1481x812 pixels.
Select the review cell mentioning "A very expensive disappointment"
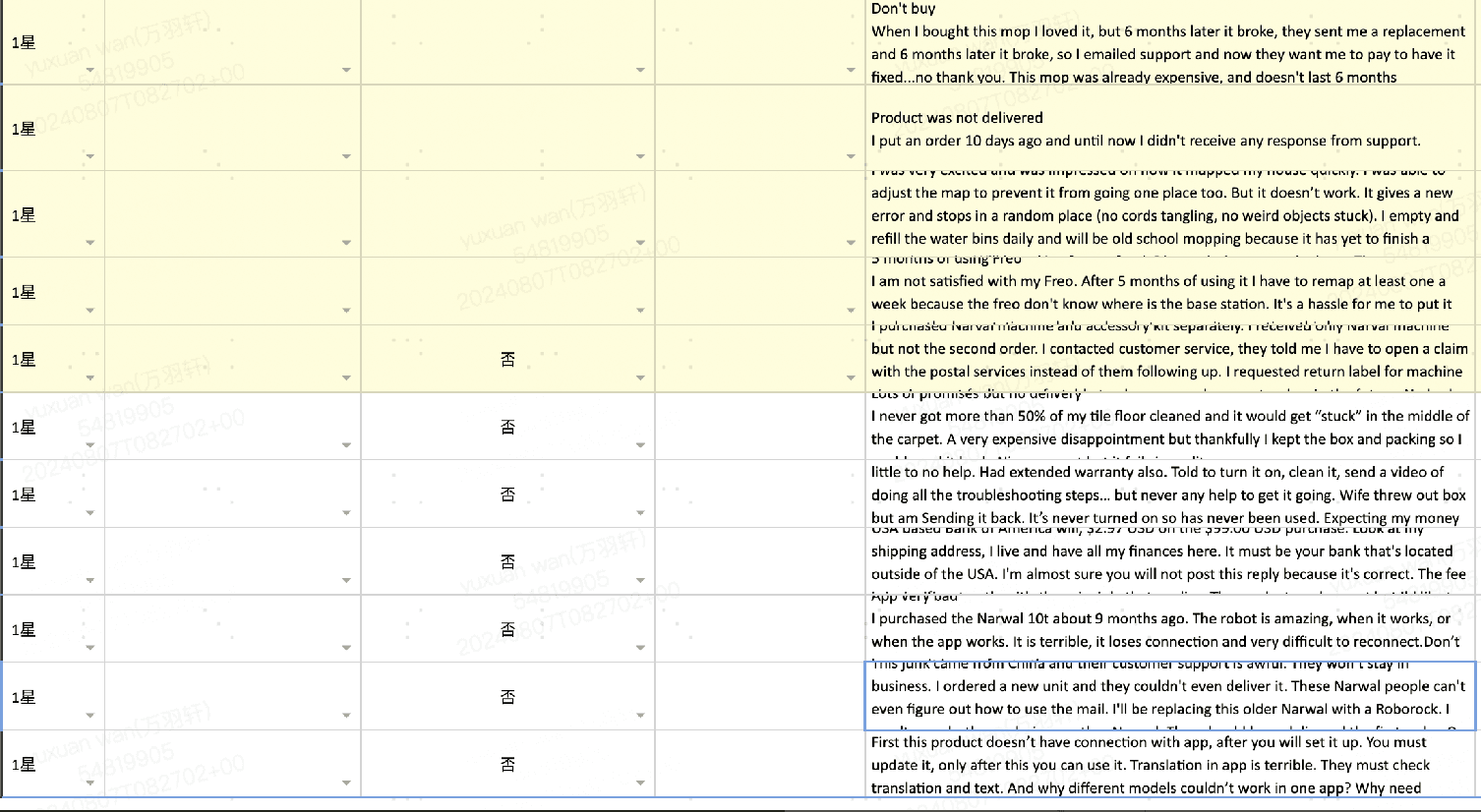[1172, 427]
